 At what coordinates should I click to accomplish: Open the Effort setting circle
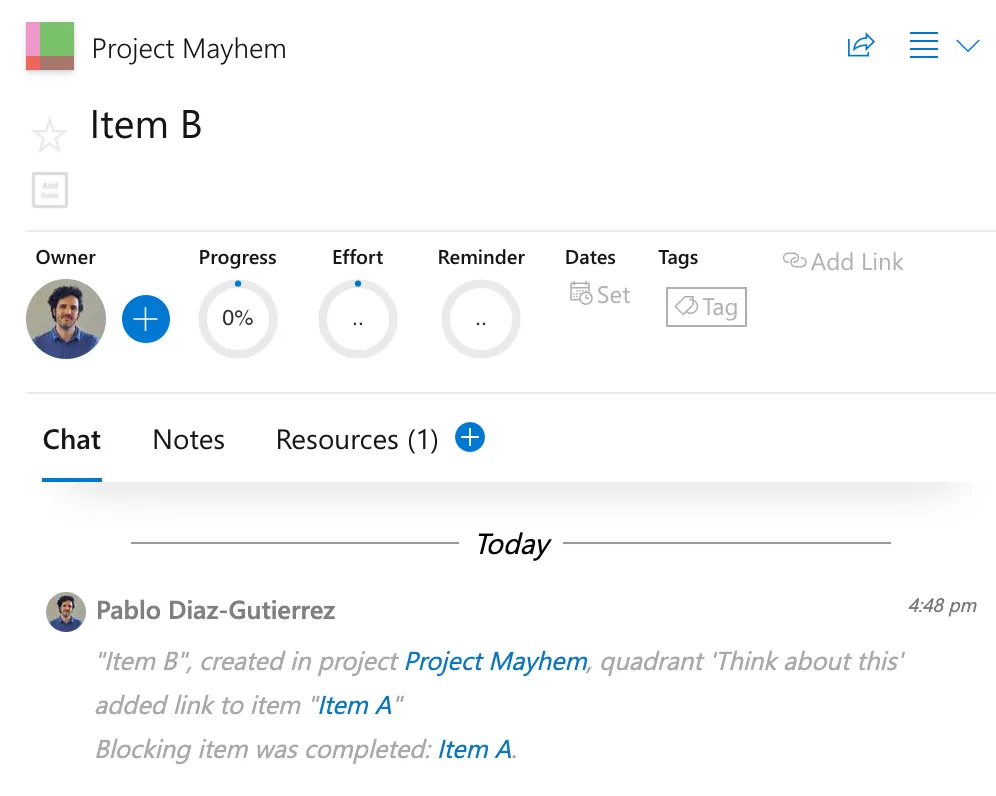357,319
